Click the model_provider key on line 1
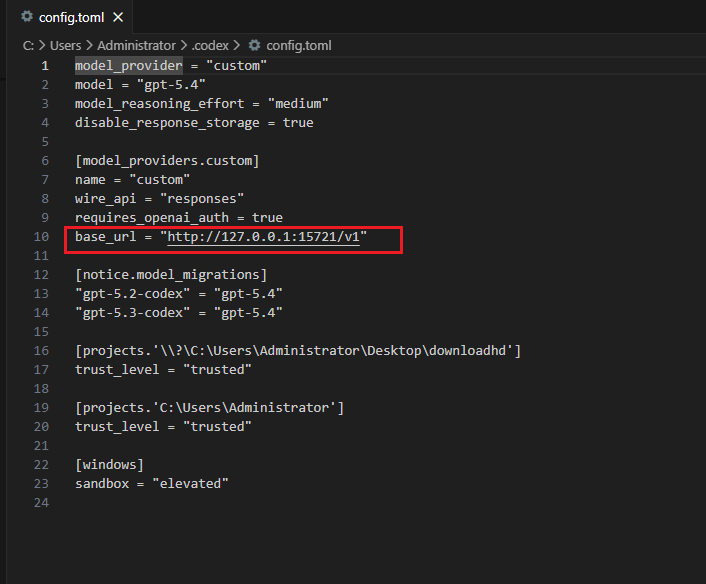This screenshot has width=706, height=584. [129, 66]
